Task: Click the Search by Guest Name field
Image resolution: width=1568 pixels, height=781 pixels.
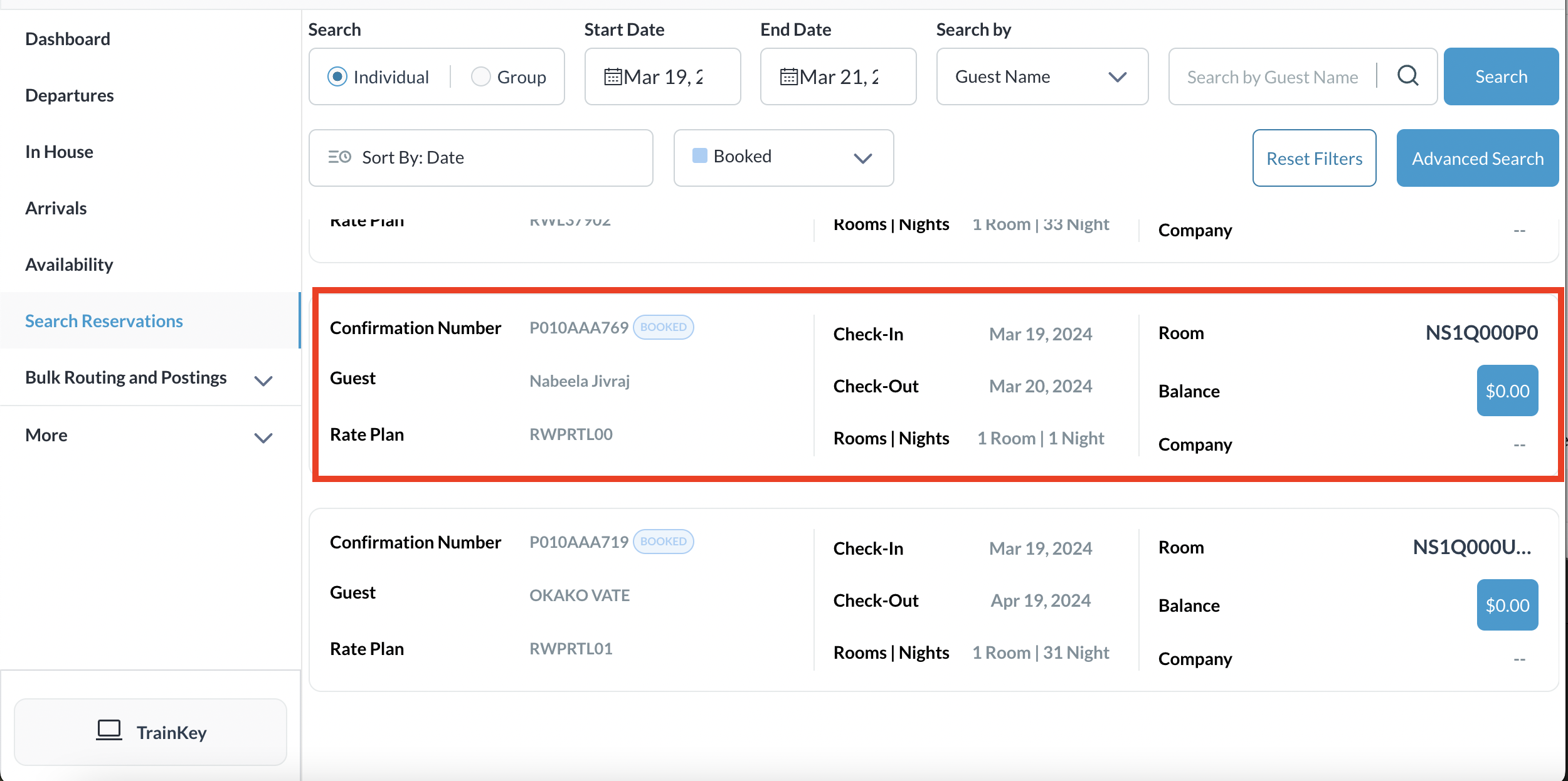Action: click(1272, 77)
